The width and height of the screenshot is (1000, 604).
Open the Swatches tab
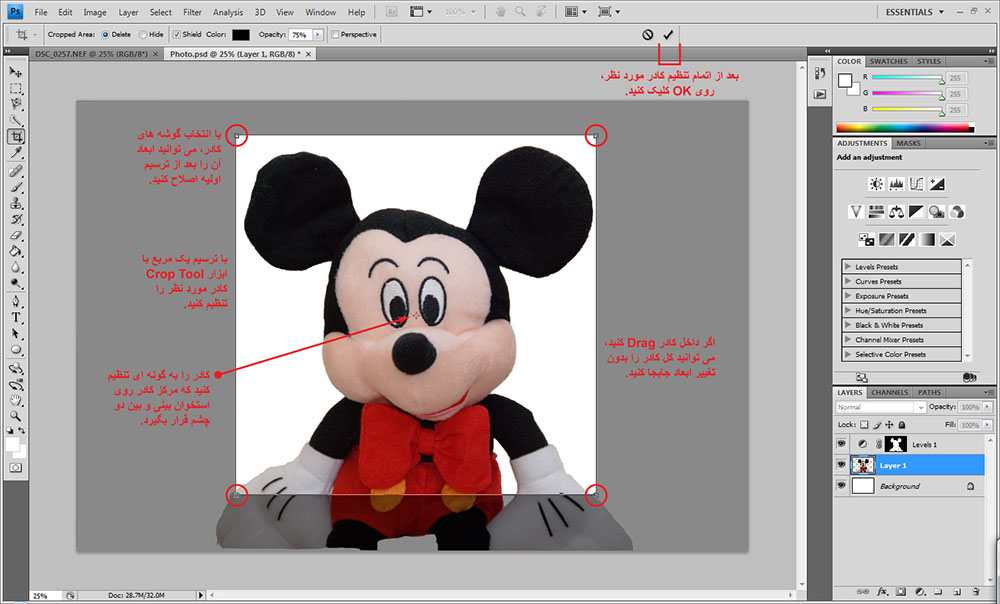[x=888, y=61]
